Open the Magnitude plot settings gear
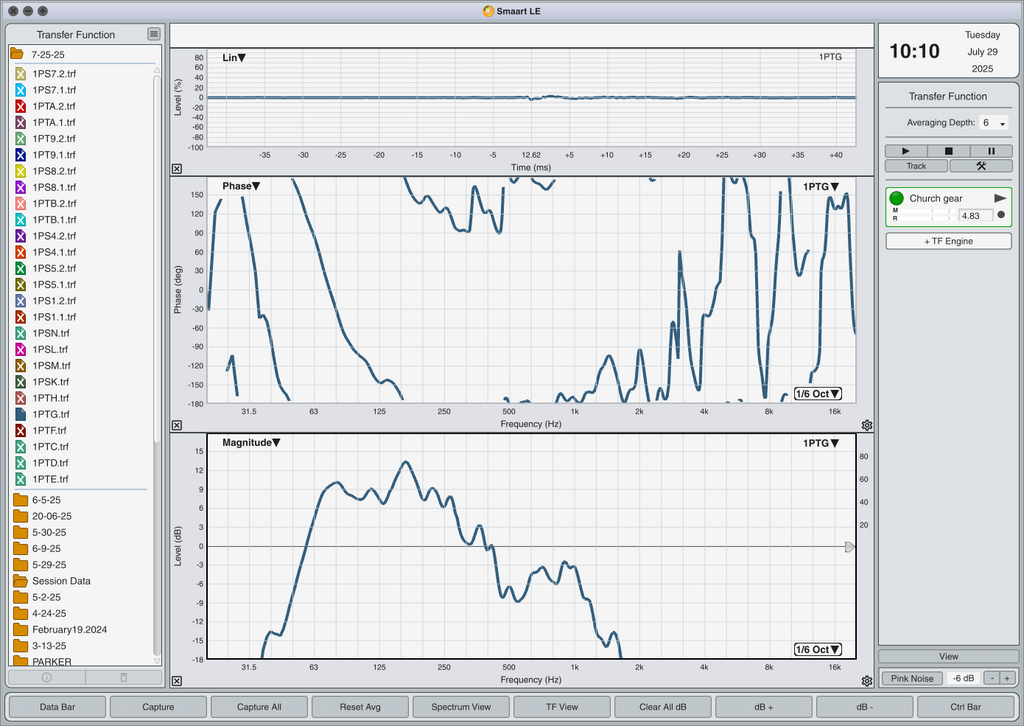The height and width of the screenshot is (726, 1024). click(x=867, y=681)
